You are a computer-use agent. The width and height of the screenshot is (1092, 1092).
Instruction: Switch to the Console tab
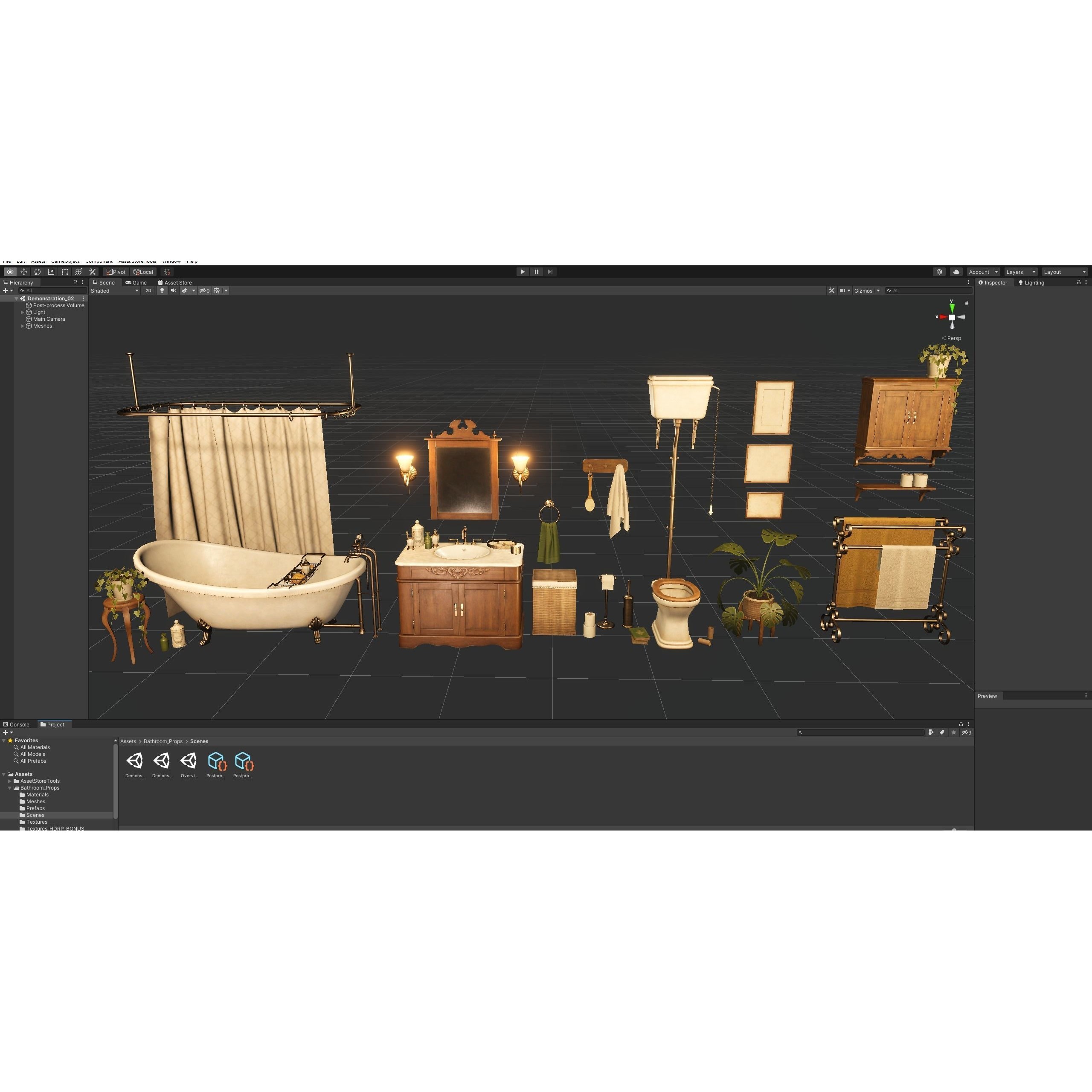point(16,725)
